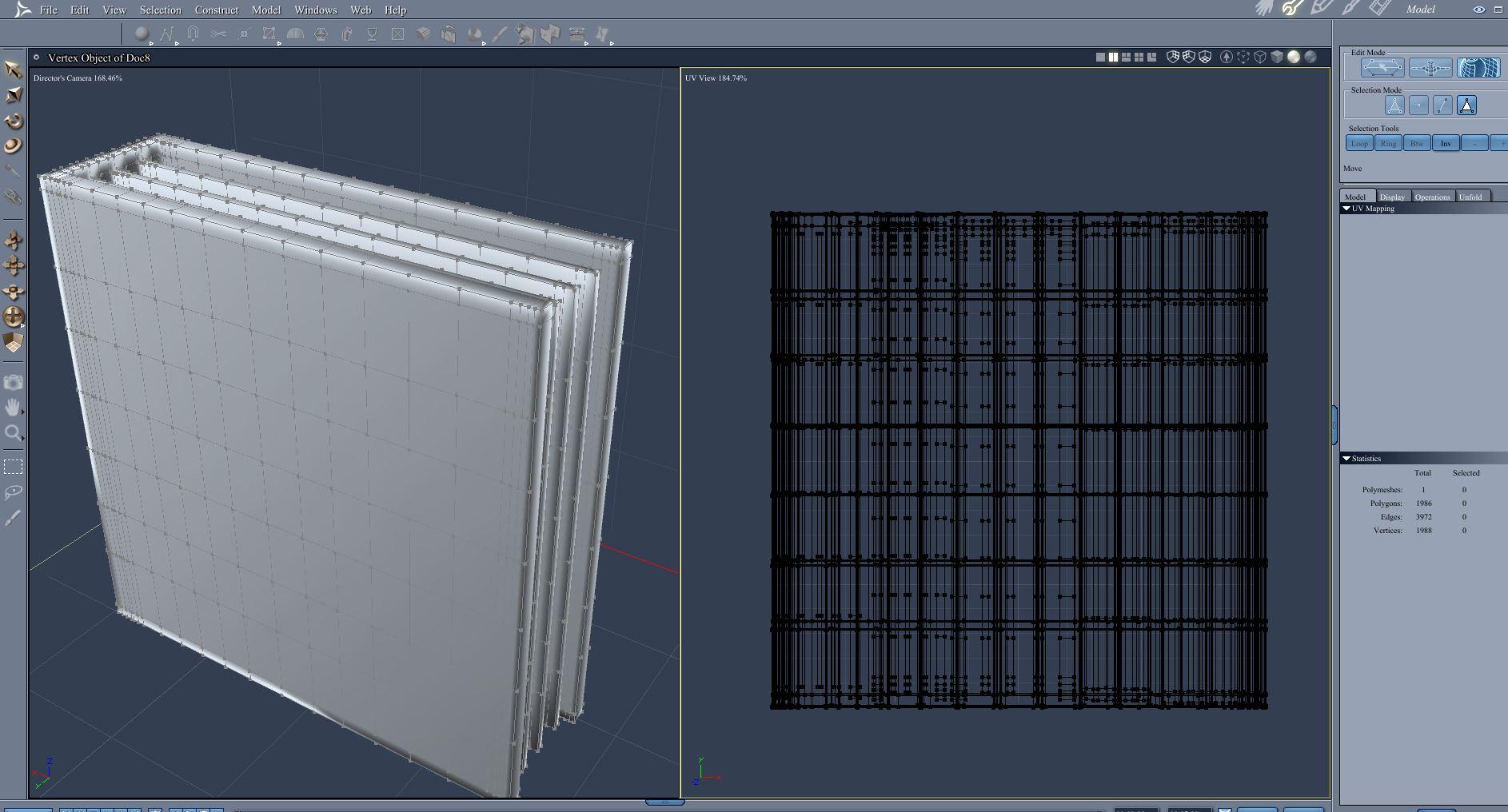Open the Selection menu
1508x812 pixels.
pyautogui.click(x=160, y=10)
